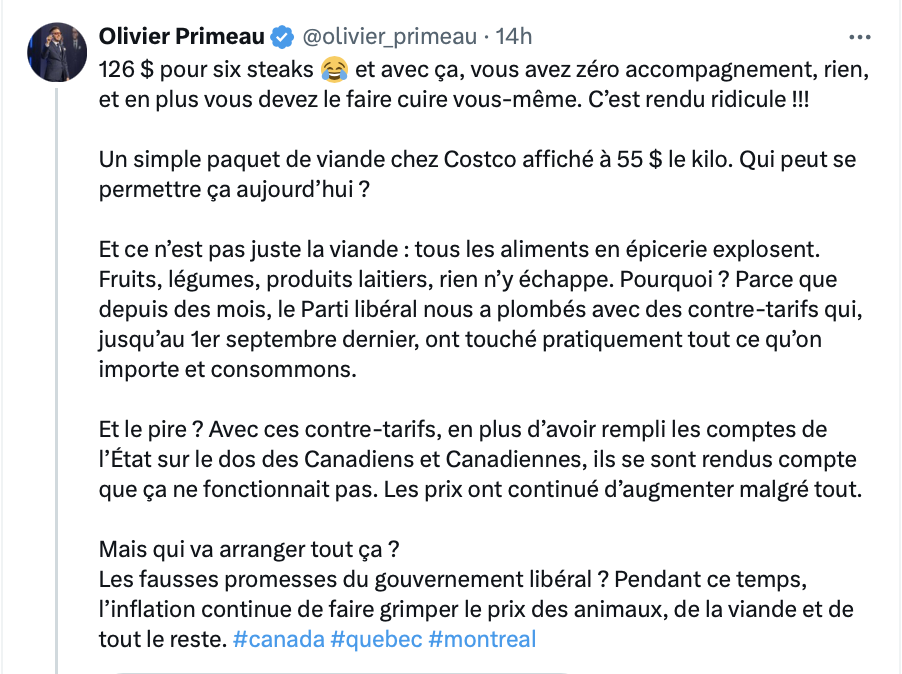Open the profile via the Olivier Primeau display name
The width and height of the screenshot is (902, 674).
click(181, 36)
